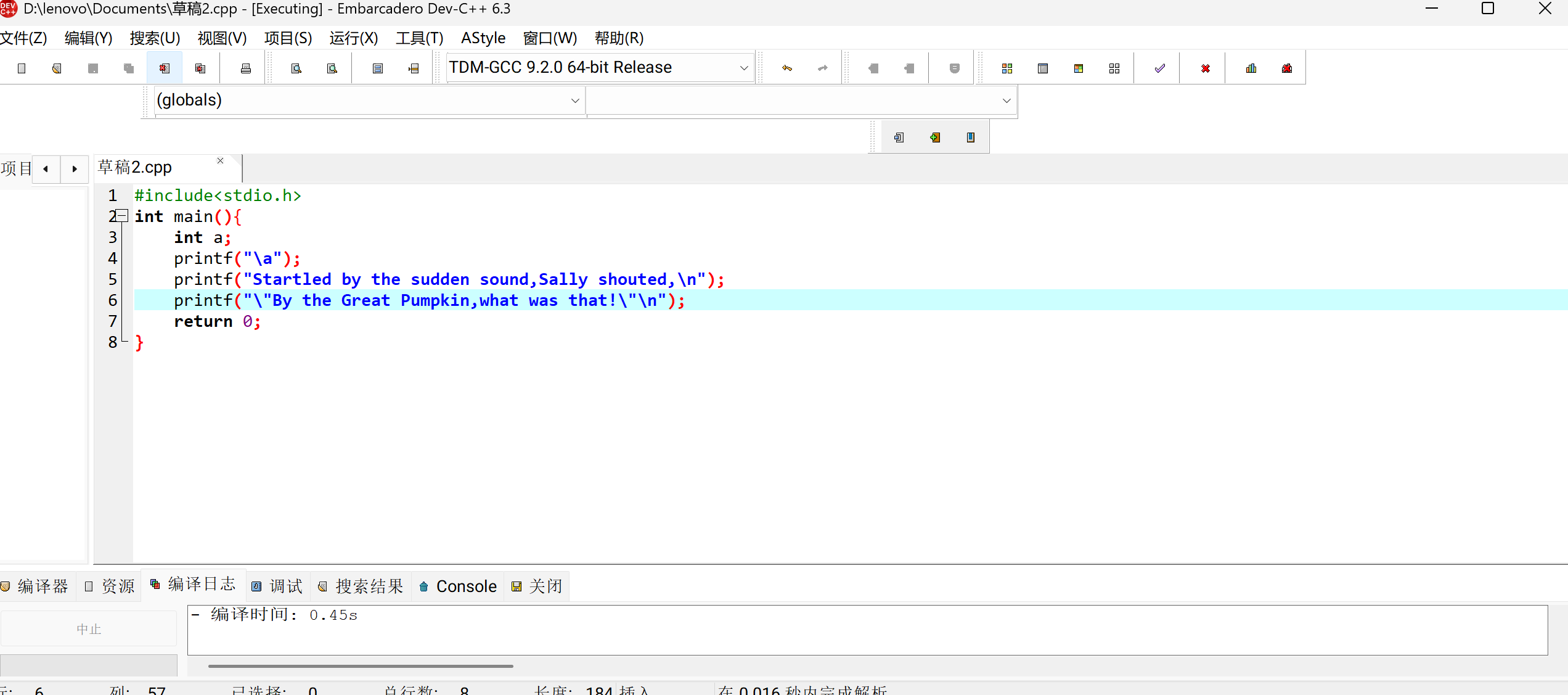Click the Print toolbar icon
The height and width of the screenshot is (695, 1568).
[245, 68]
